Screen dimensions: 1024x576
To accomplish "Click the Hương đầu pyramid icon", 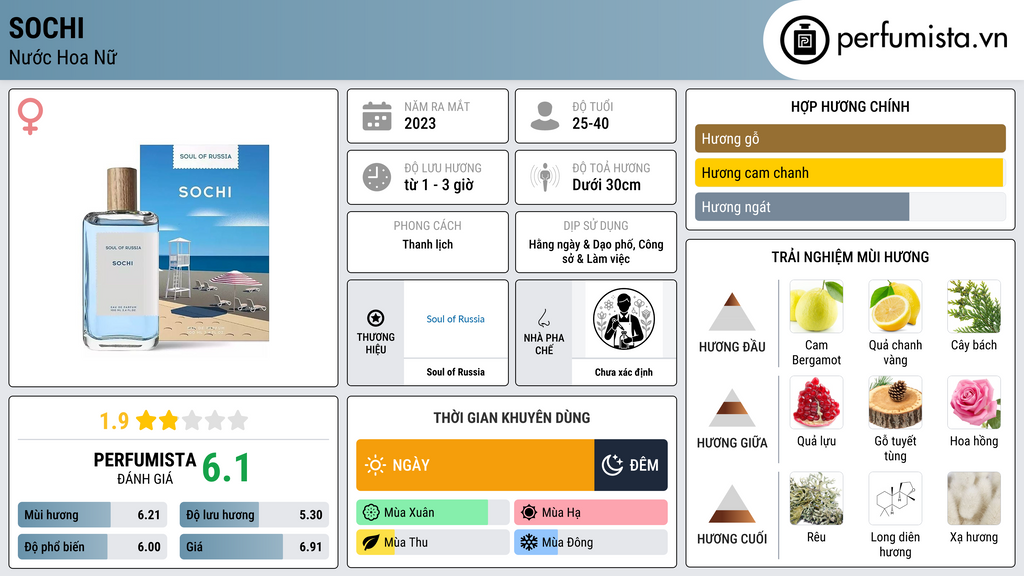I will pos(732,312).
